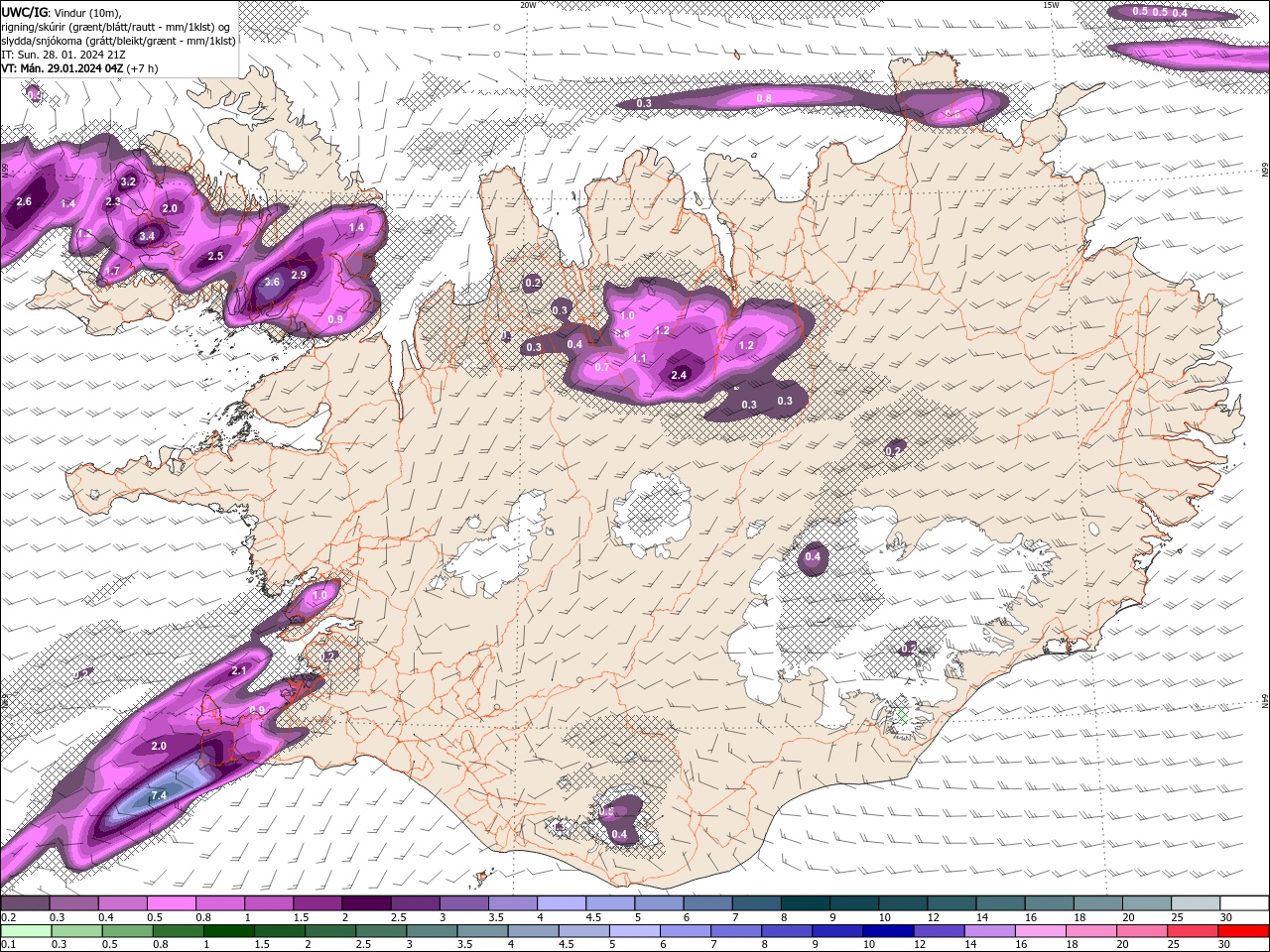Click the 20W longitude label at the top
This screenshot has width=1270, height=952.
pyautogui.click(x=528, y=5)
